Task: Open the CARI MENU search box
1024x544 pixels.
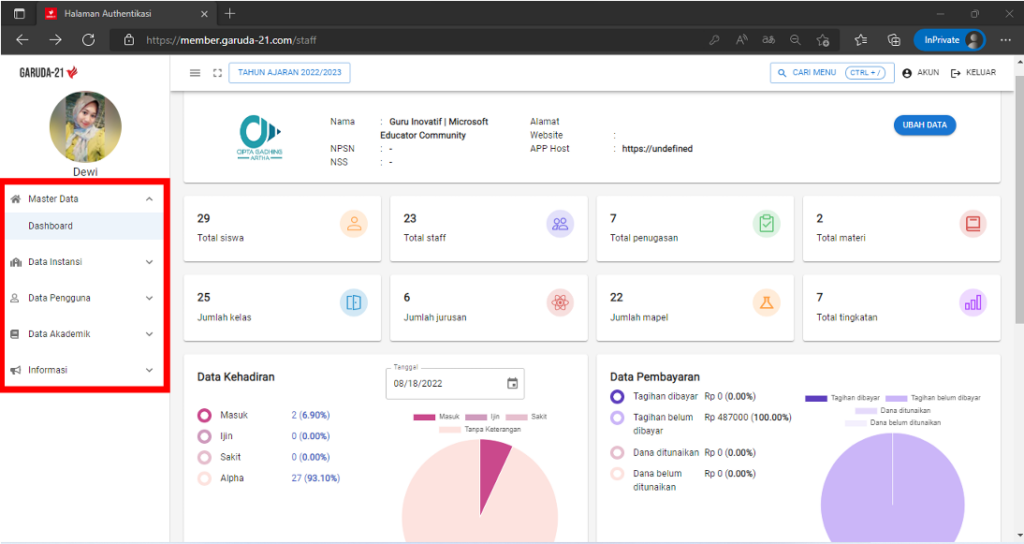Action: [x=832, y=72]
